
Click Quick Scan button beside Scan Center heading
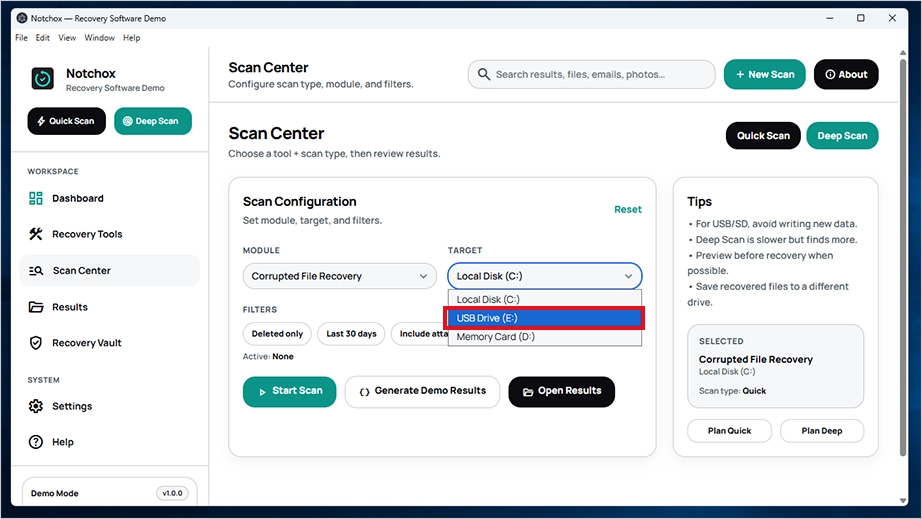[x=763, y=136]
